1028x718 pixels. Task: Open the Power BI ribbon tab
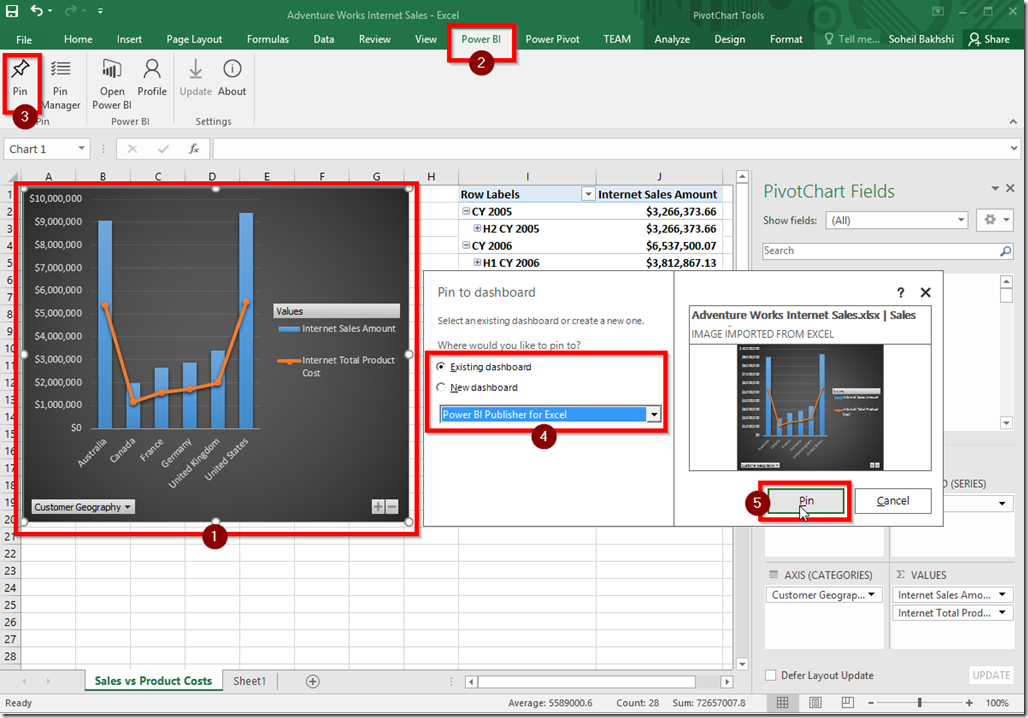click(481, 39)
